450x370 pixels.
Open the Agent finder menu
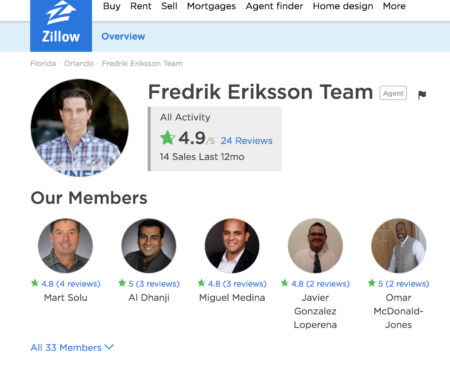click(274, 6)
